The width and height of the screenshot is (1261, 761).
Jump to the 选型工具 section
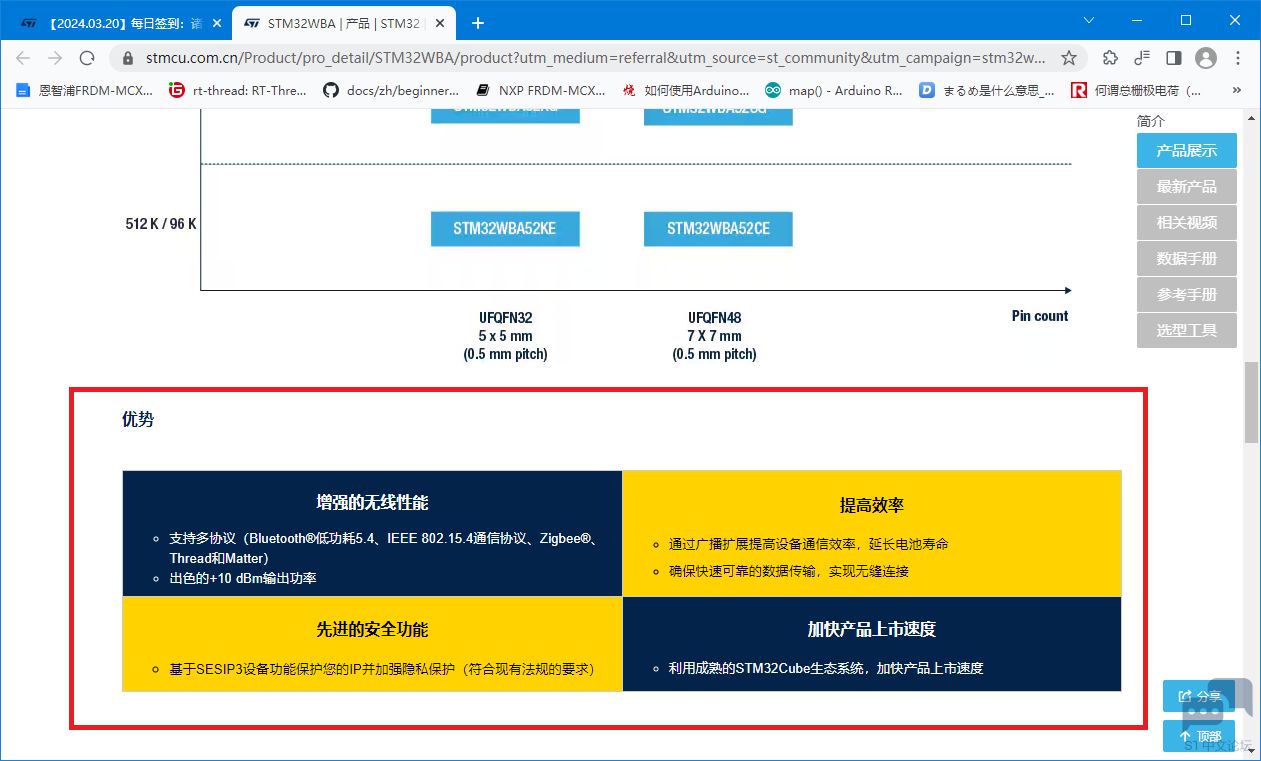(1187, 331)
